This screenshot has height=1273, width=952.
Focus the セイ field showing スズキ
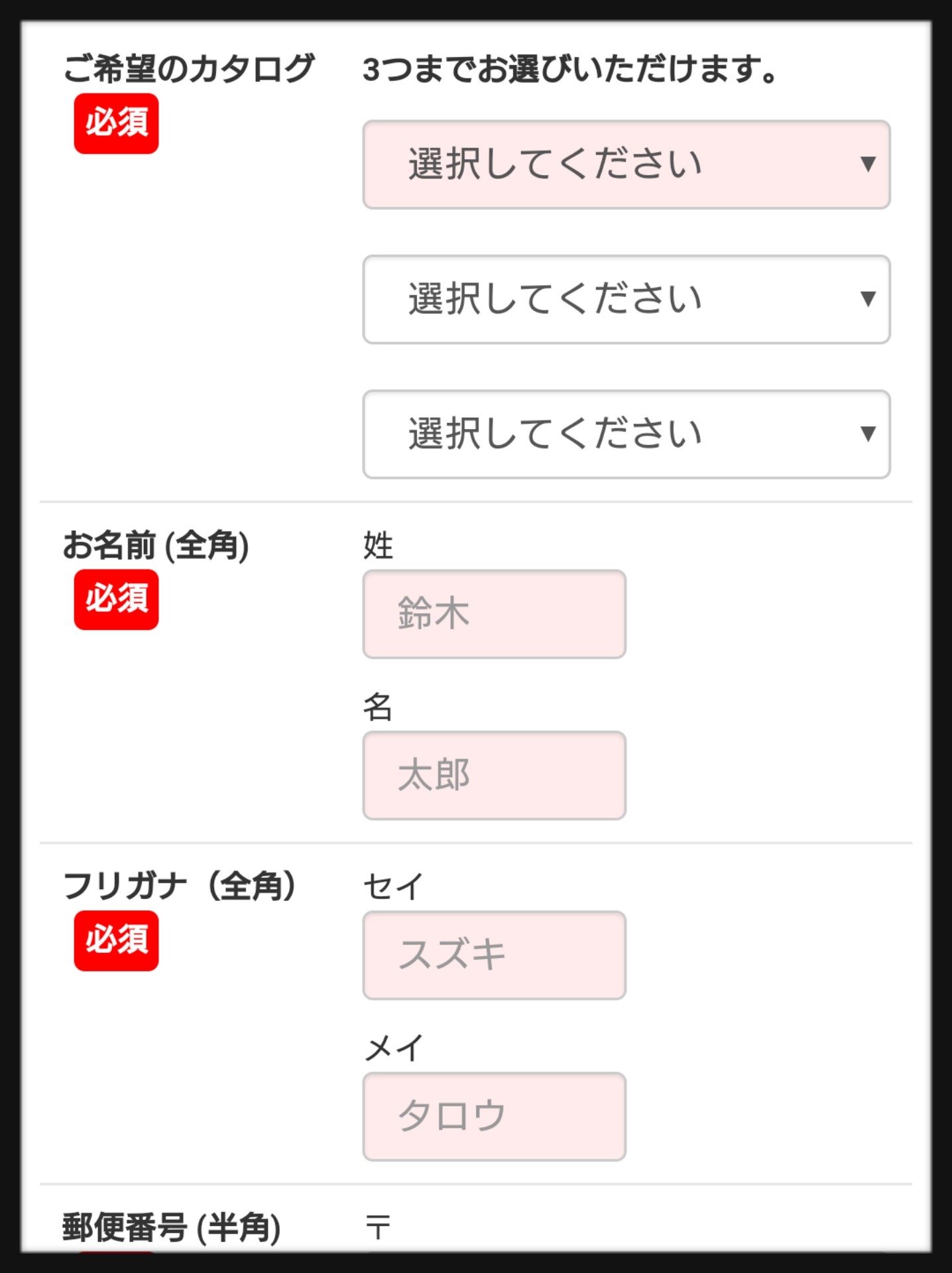(494, 955)
